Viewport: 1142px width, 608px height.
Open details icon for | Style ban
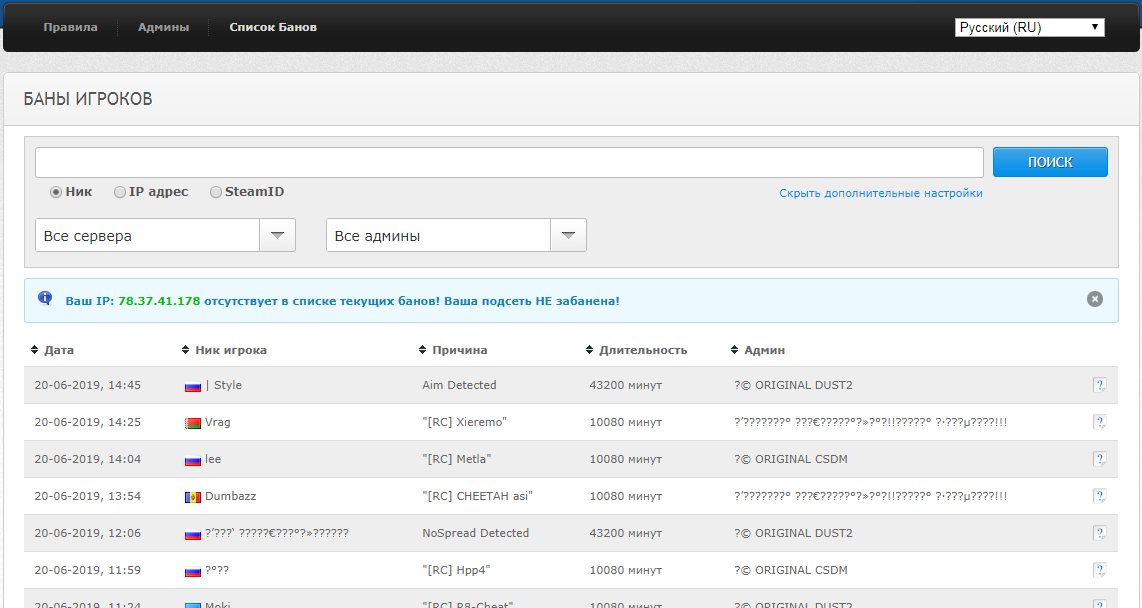(x=1100, y=385)
